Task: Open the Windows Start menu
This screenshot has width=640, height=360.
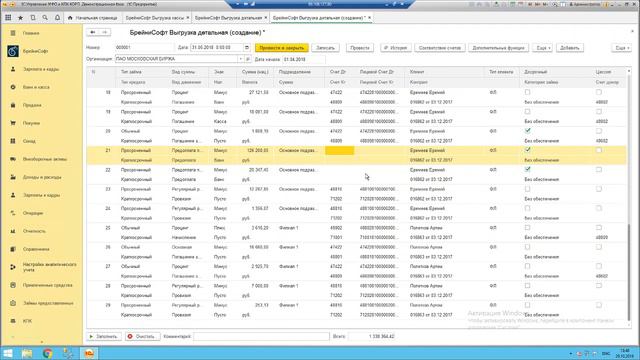Action: pyautogui.click(x=8, y=353)
